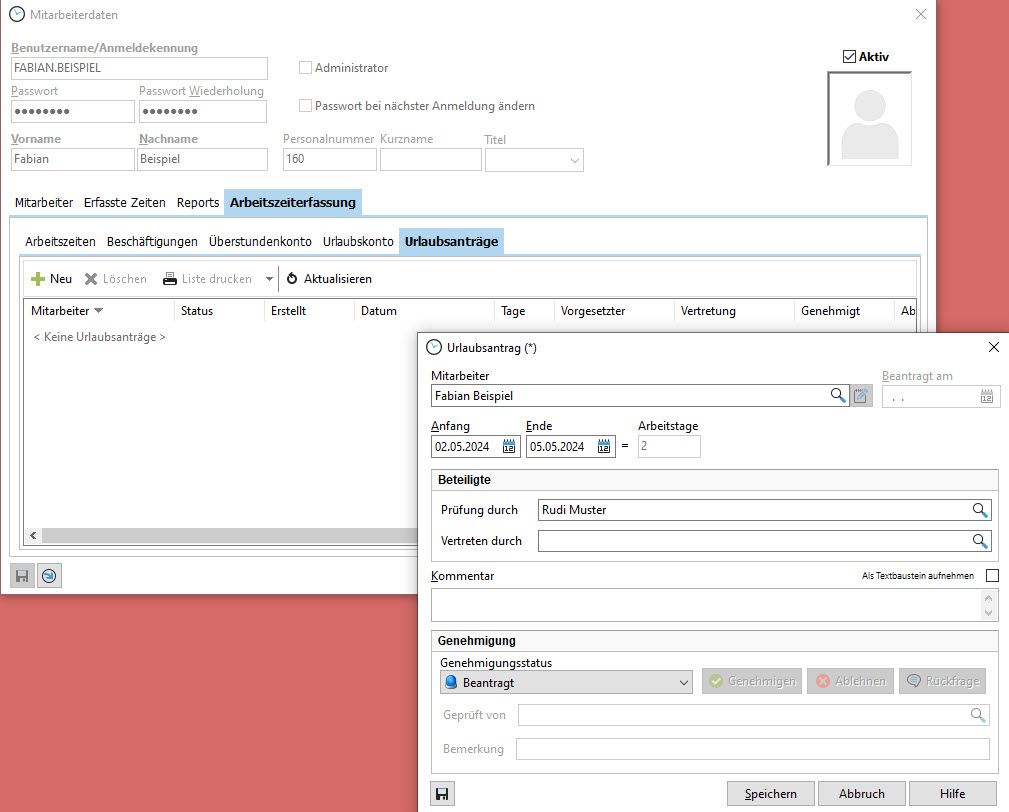Click the search icon for Vertreten durch
The height and width of the screenshot is (812, 1009).
point(980,541)
